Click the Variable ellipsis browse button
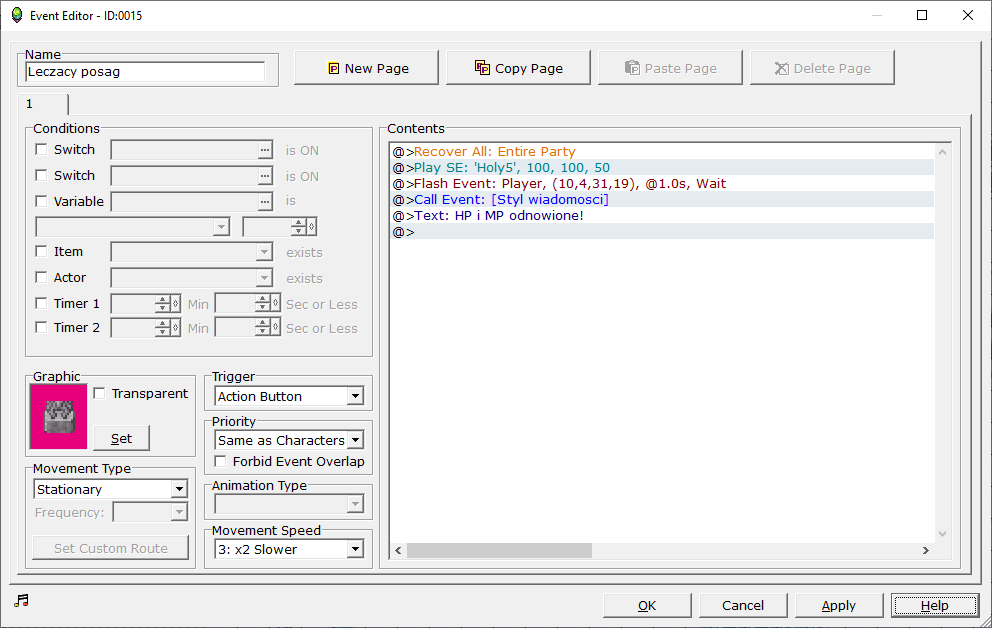 (x=265, y=202)
